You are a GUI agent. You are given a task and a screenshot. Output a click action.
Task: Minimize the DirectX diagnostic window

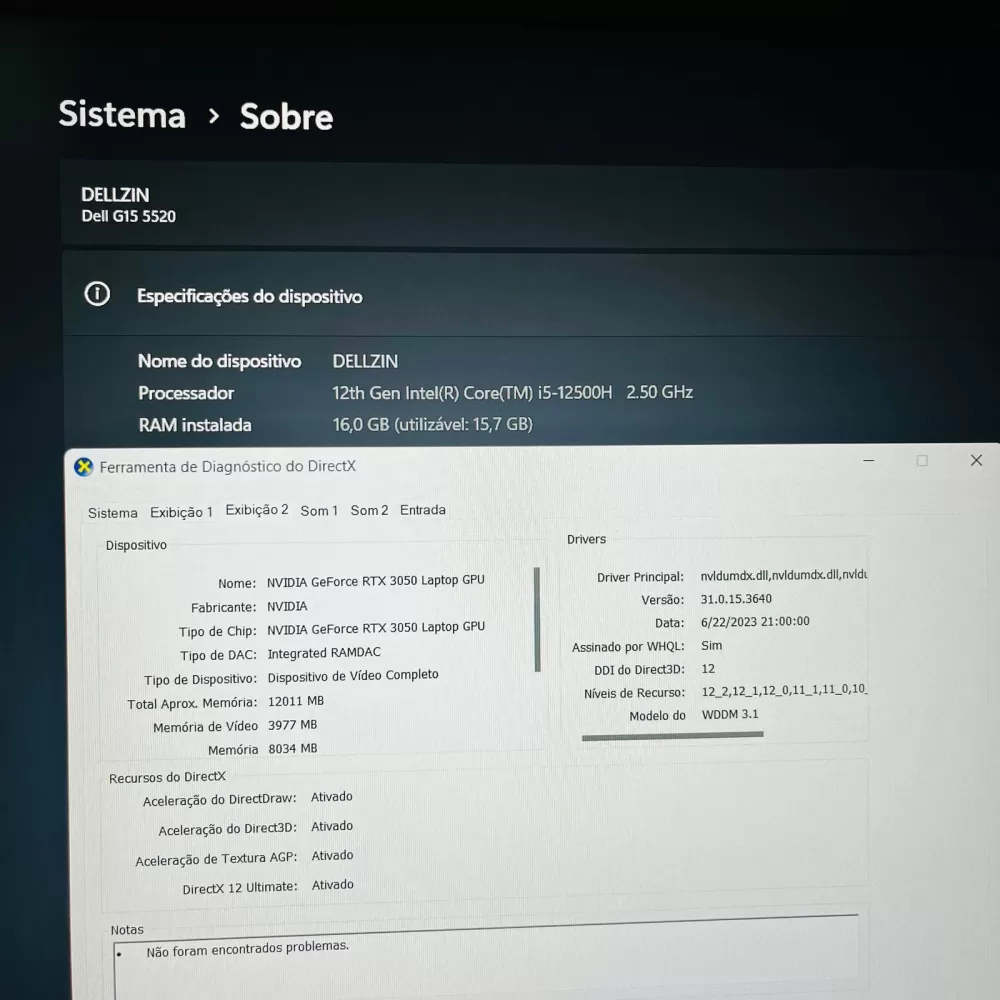(869, 460)
